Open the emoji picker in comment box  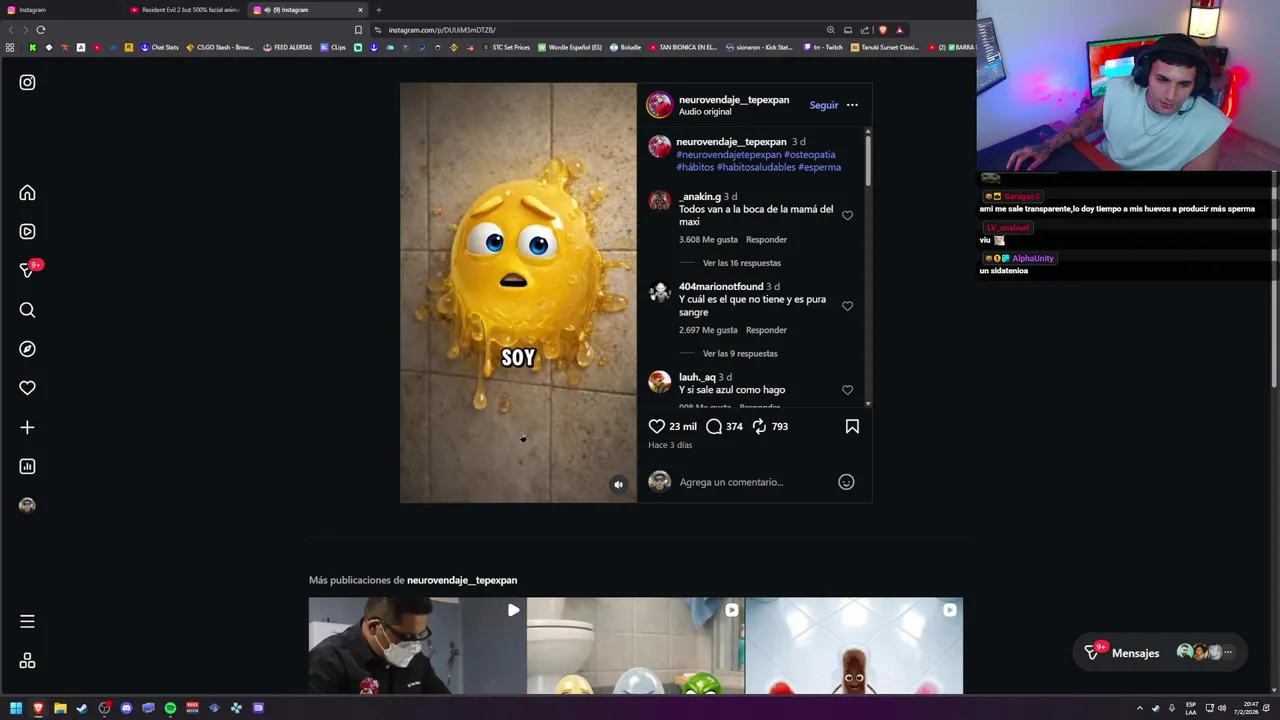click(846, 482)
